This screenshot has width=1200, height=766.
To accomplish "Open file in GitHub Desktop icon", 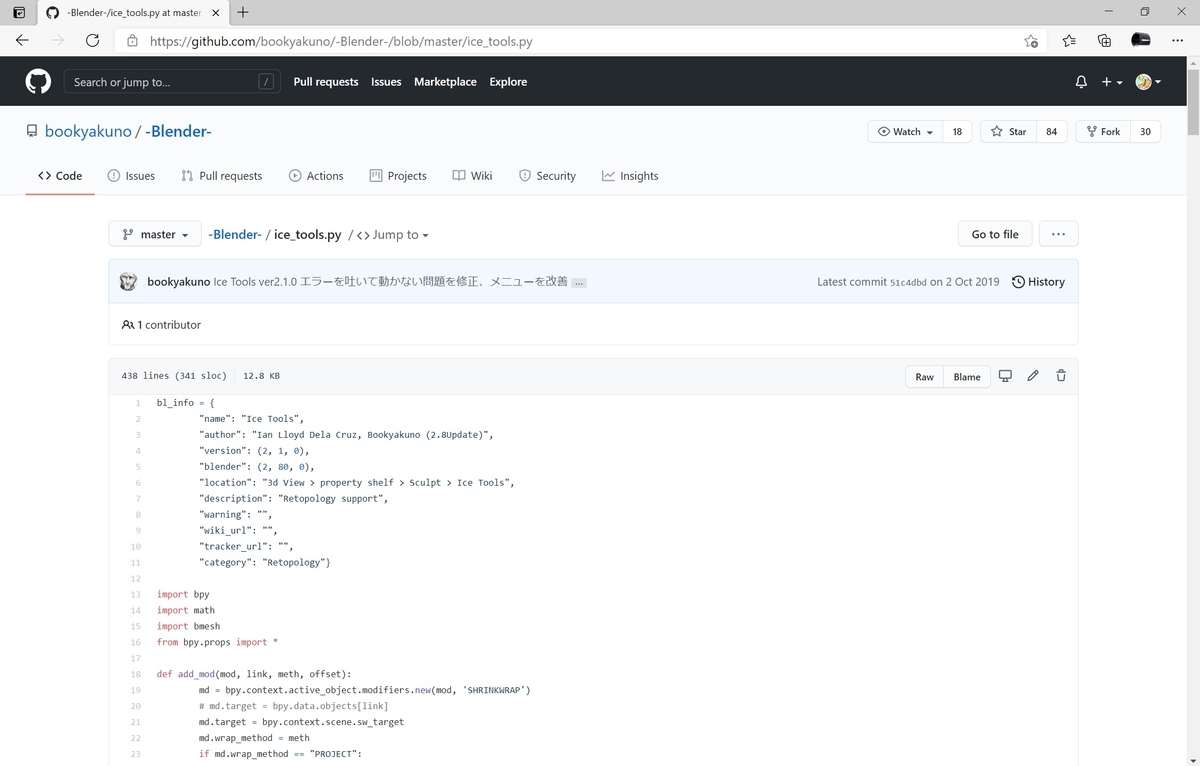I will 1005,376.
